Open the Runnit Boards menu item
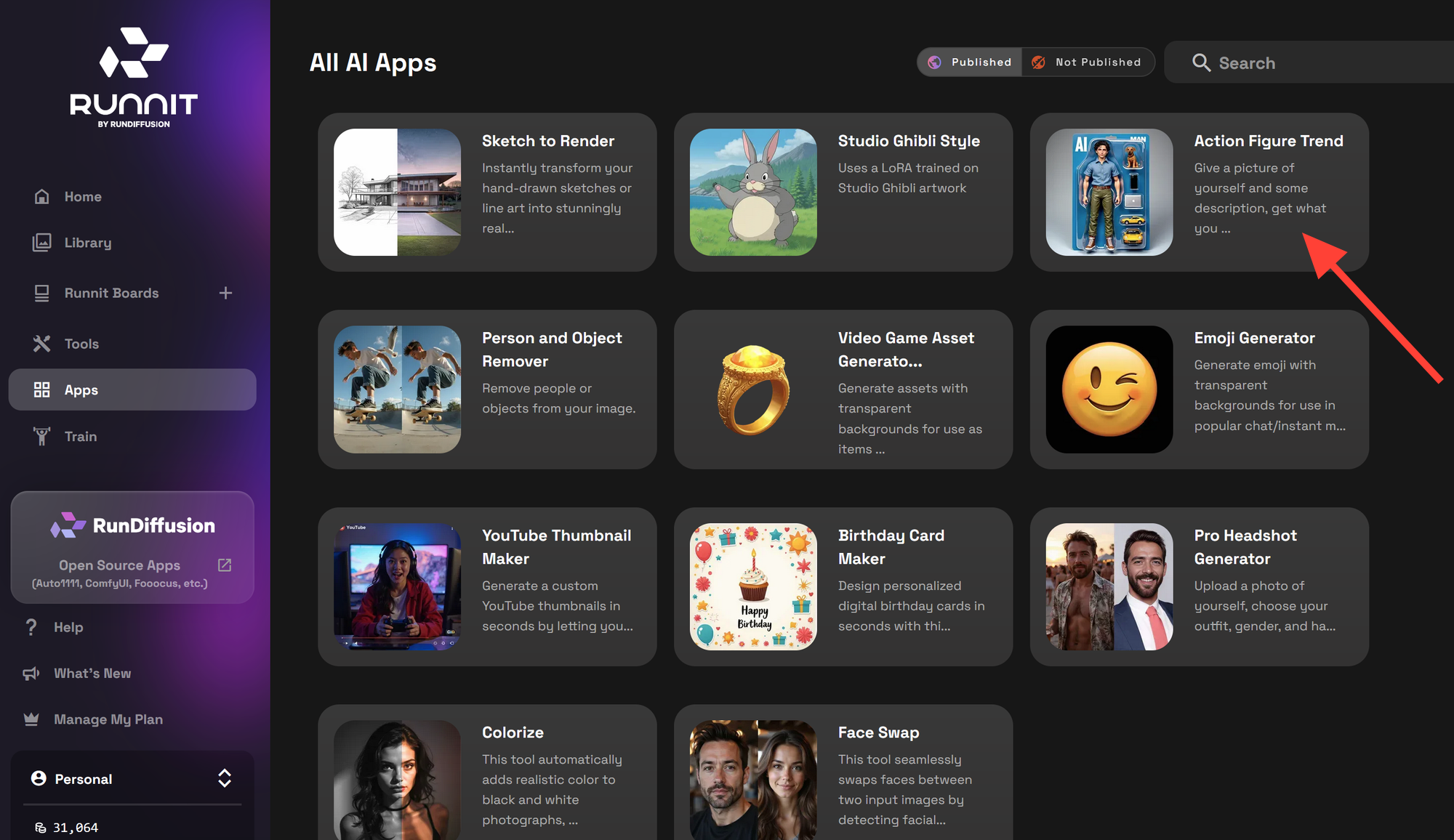Screen dimensions: 1454x840 (x=111, y=293)
